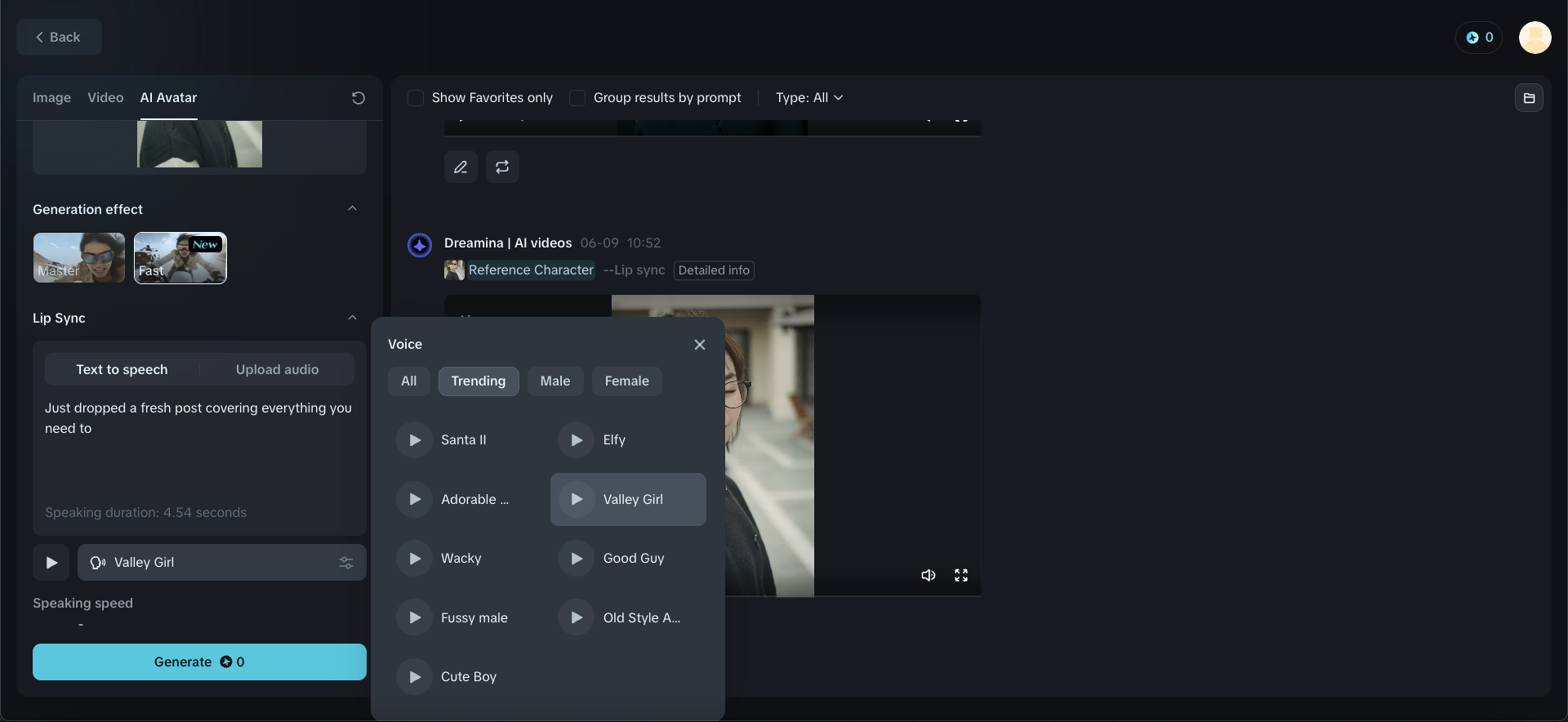Play the Cute Boy voice sample

(x=415, y=677)
